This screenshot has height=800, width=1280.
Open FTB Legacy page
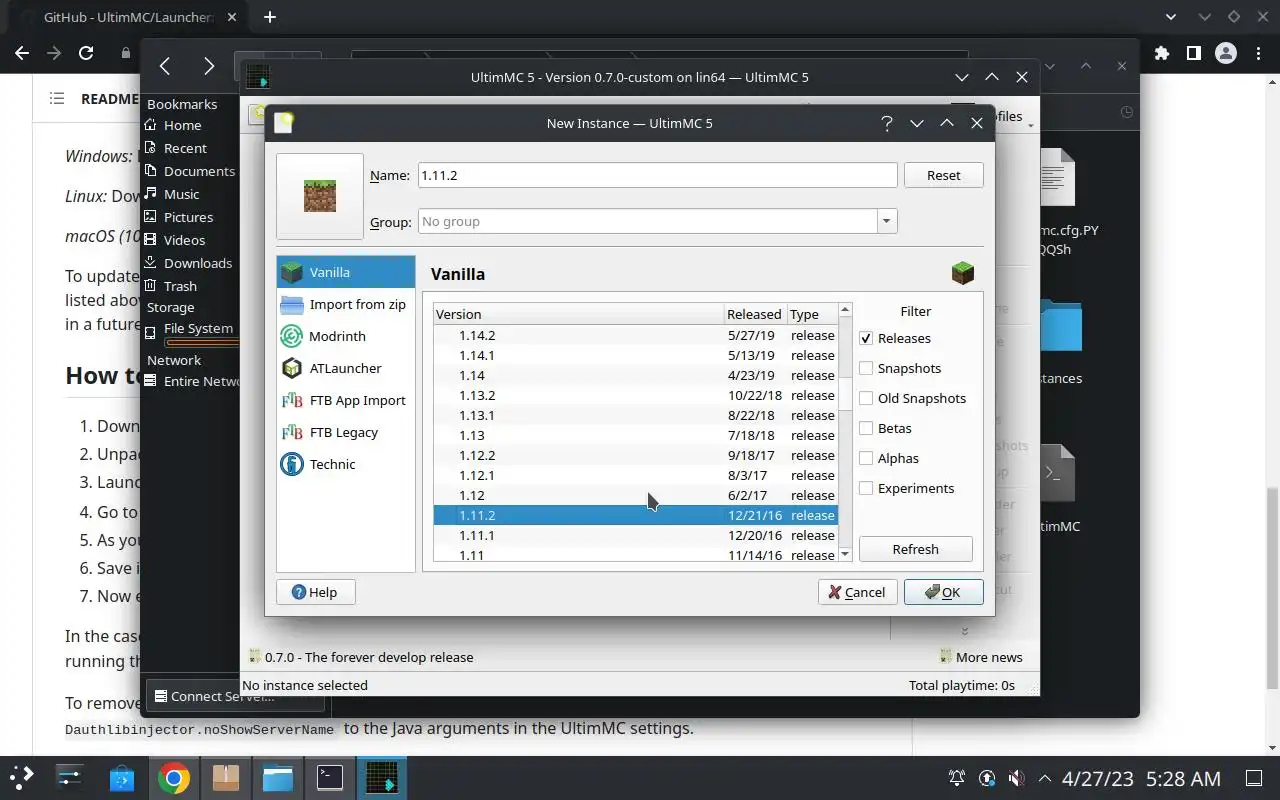(x=345, y=432)
